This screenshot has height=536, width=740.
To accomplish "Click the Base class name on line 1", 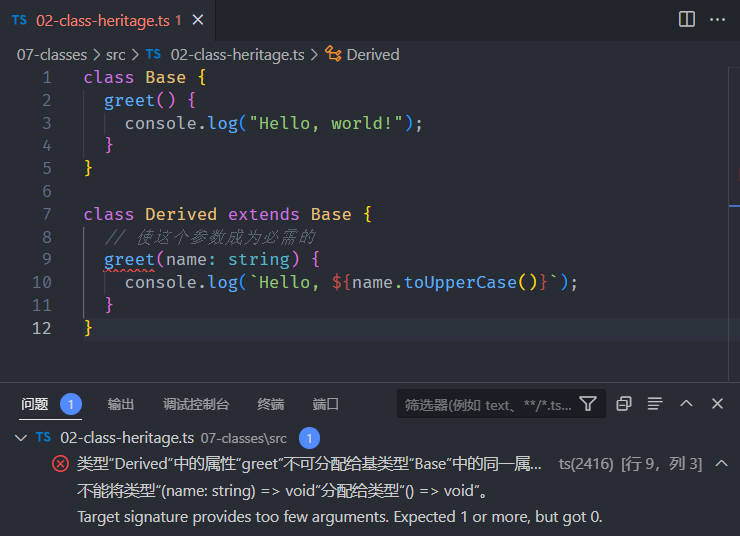I will coord(166,77).
